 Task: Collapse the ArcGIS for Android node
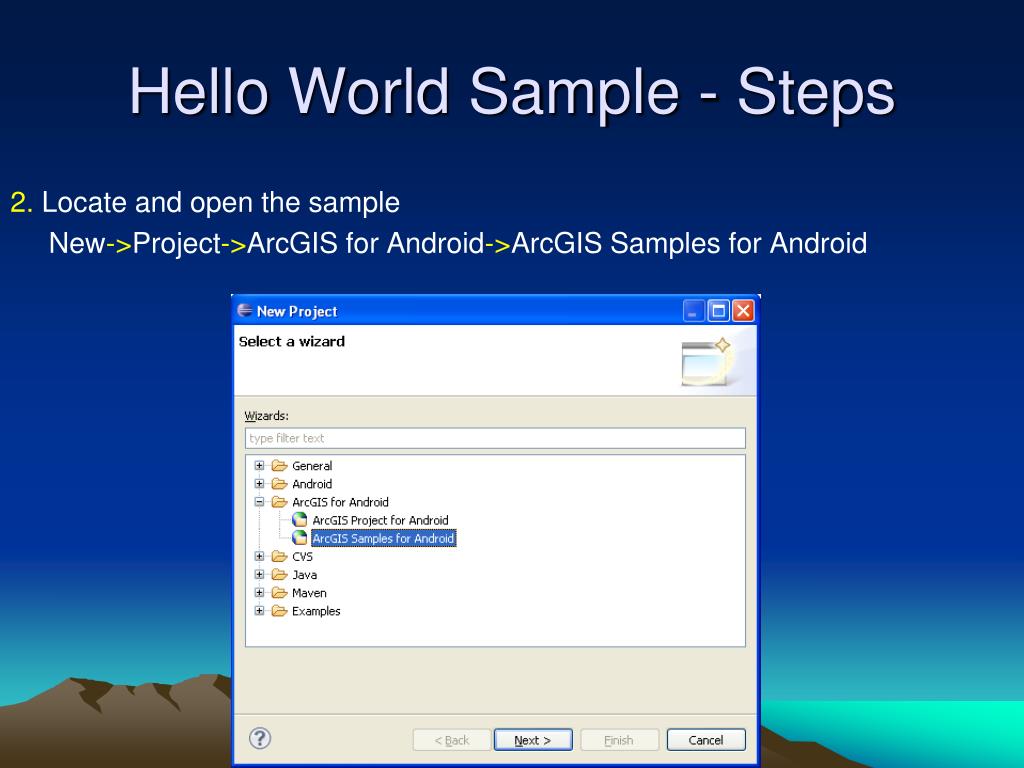(x=259, y=502)
